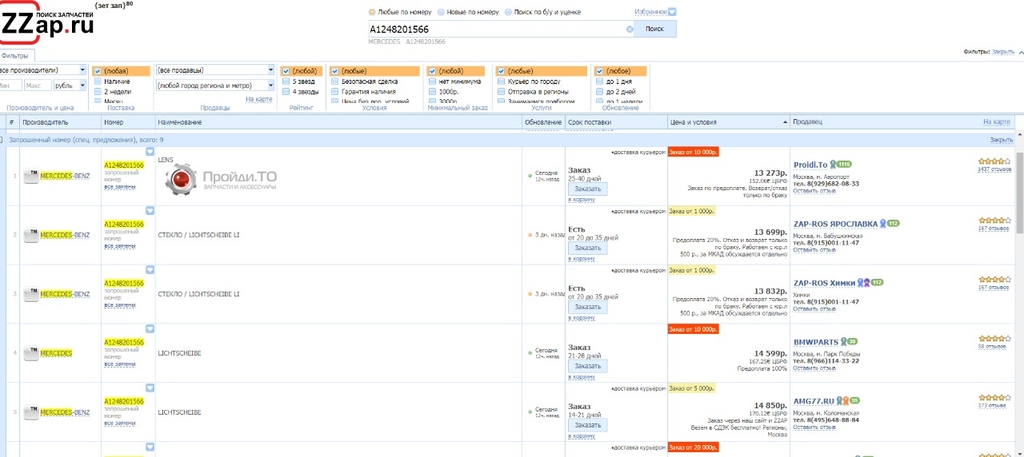The image size is (1024, 457).
Task: Click the ribbon badge next to BMWPARTS
Action: pyautogui.click(x=843, y=341)
